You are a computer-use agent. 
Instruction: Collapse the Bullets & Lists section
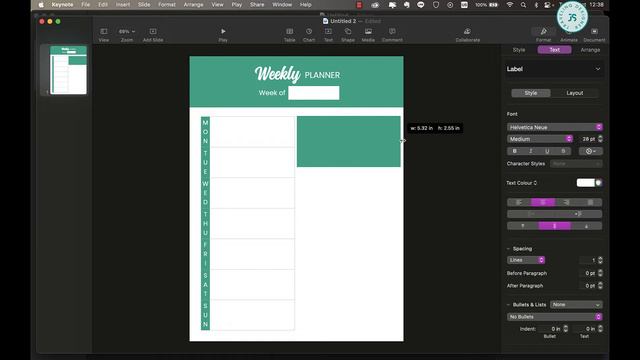(509, 304)
